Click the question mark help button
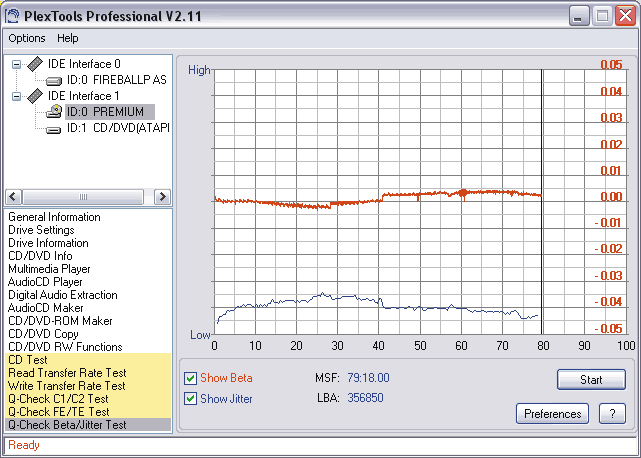Screen dimensions: 641x458 coord(612,414)
